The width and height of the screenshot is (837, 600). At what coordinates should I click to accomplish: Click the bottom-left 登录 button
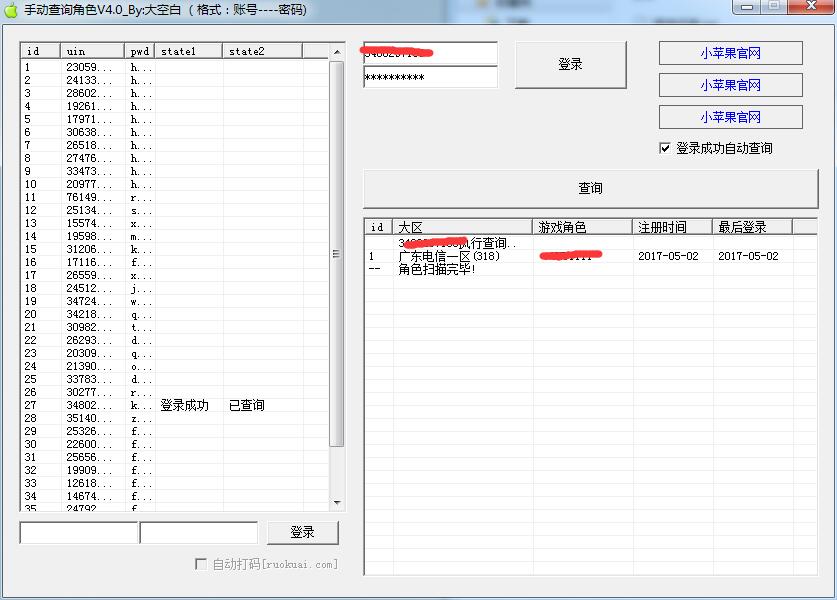click(x=302, y=532)
